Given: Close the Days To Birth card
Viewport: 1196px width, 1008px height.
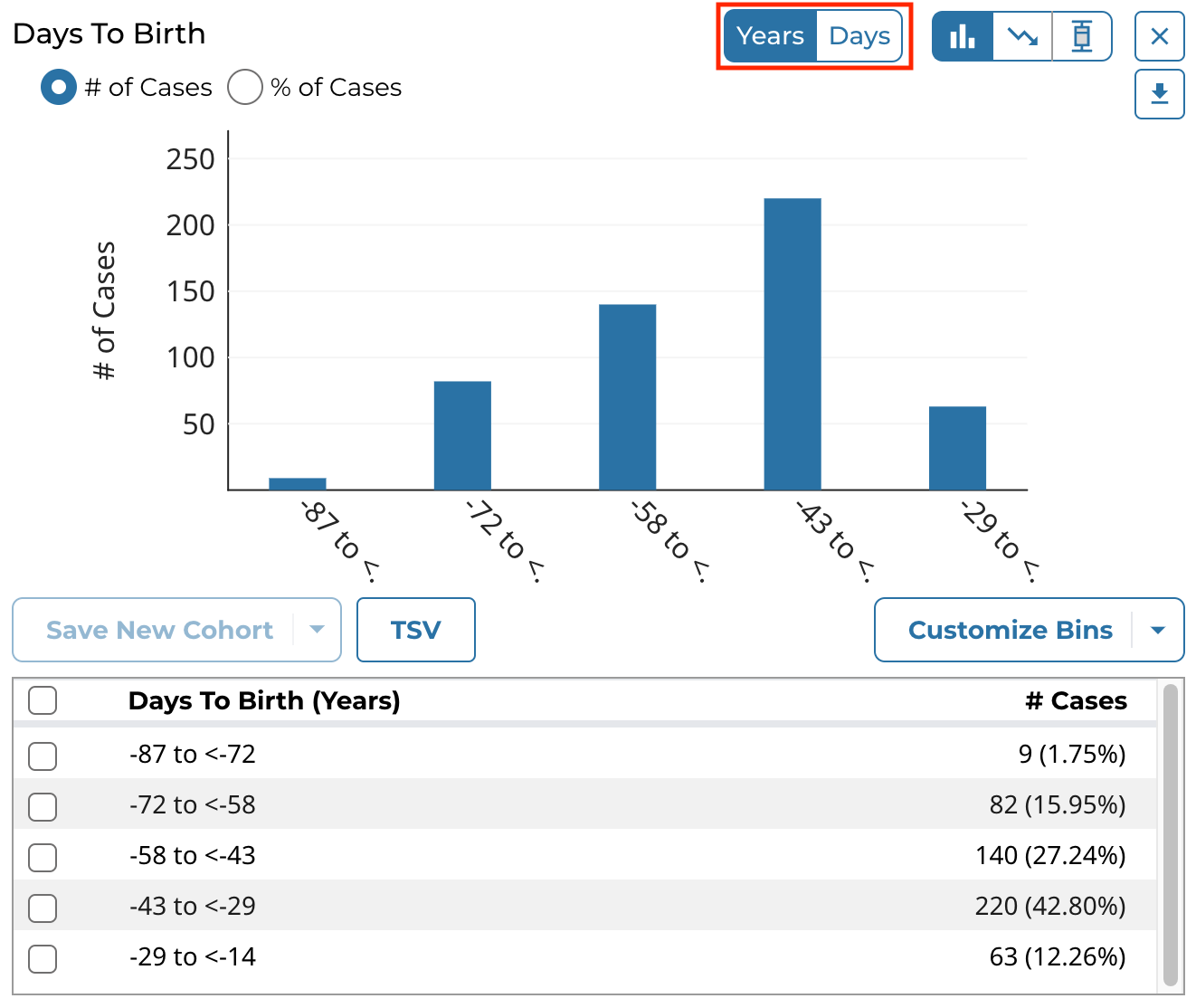Looking at the screenshot, I should pyautogui.click(x=1159, y=37).
